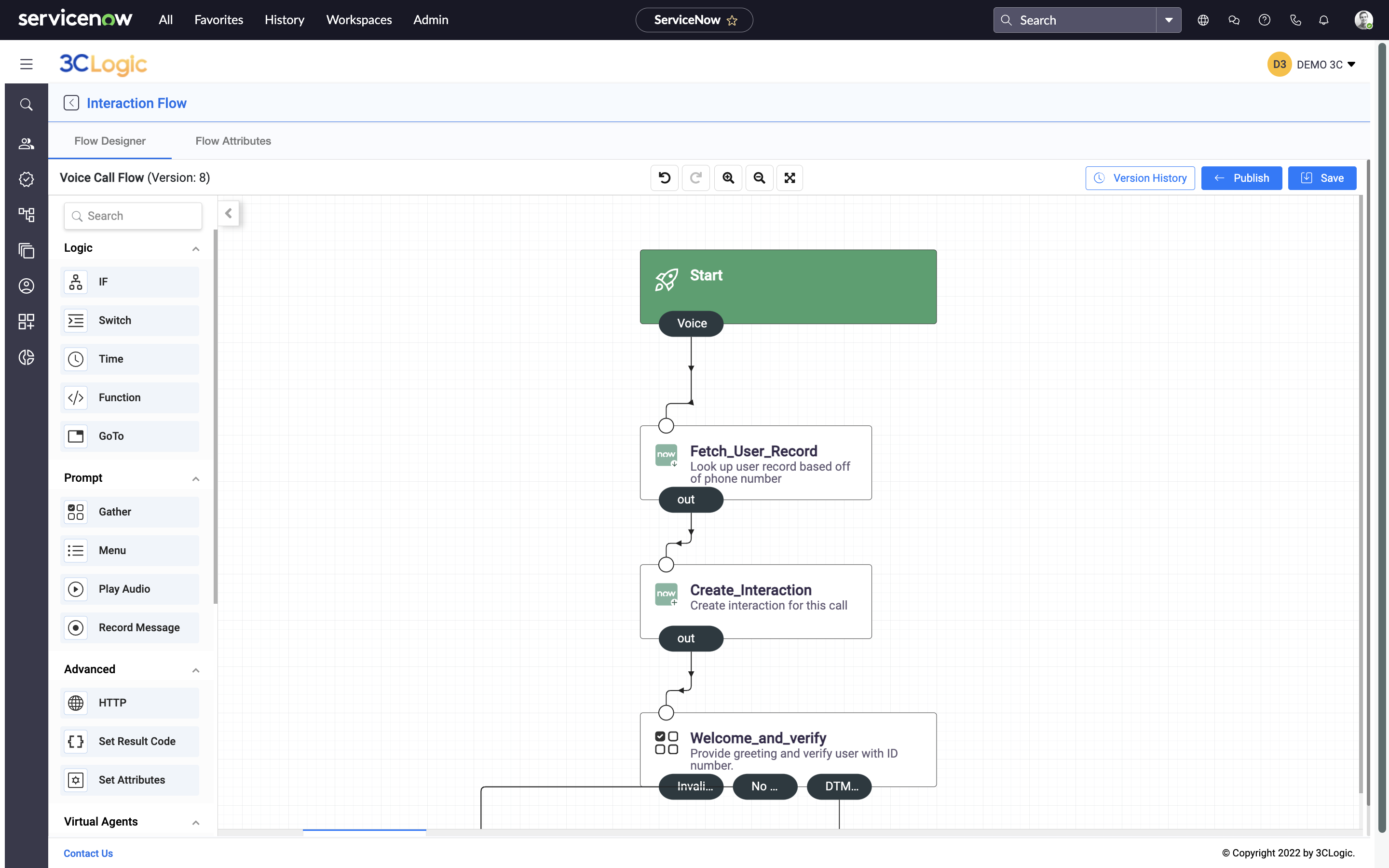Image resolution: width=1389 pixels, height=868 pixels.
Task: Click the Contact Us link
Action: tap(88, 853)
